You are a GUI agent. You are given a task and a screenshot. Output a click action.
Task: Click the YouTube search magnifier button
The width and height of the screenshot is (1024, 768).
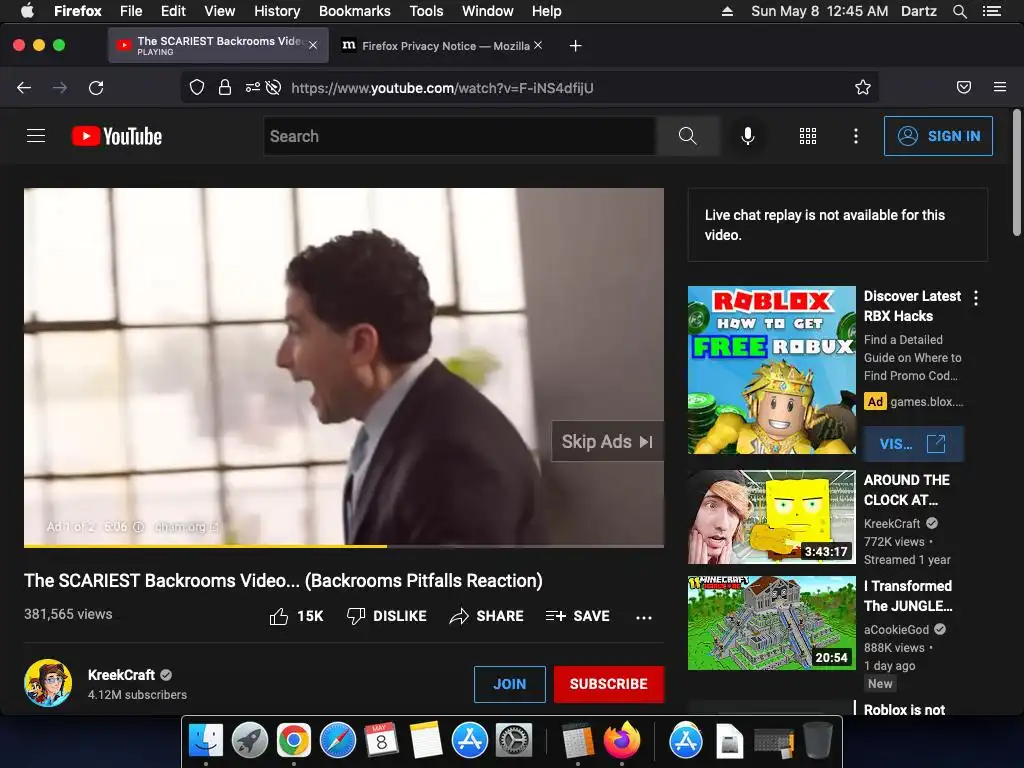point(688,136)
